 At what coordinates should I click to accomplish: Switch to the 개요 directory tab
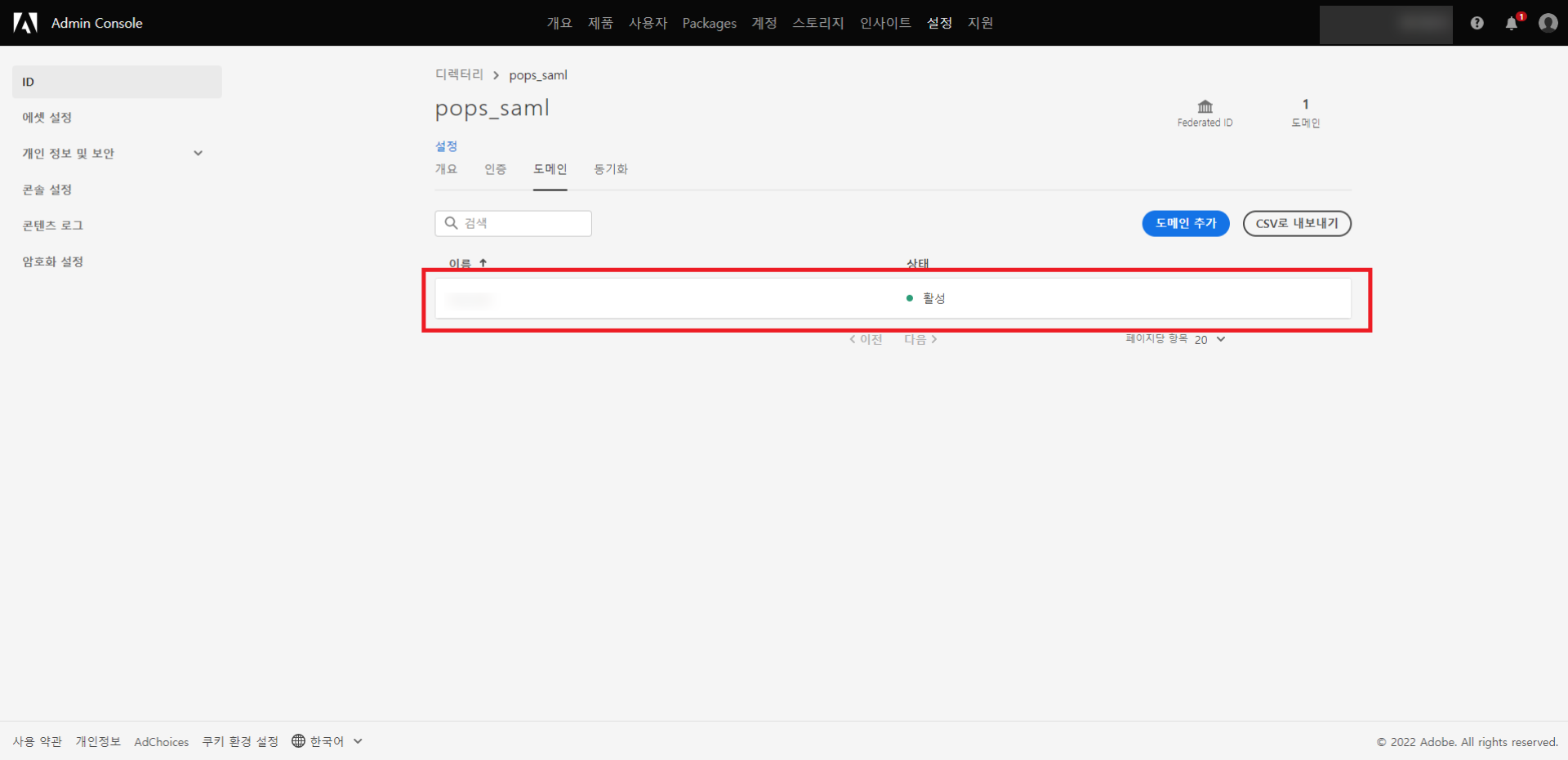point(446,169)
